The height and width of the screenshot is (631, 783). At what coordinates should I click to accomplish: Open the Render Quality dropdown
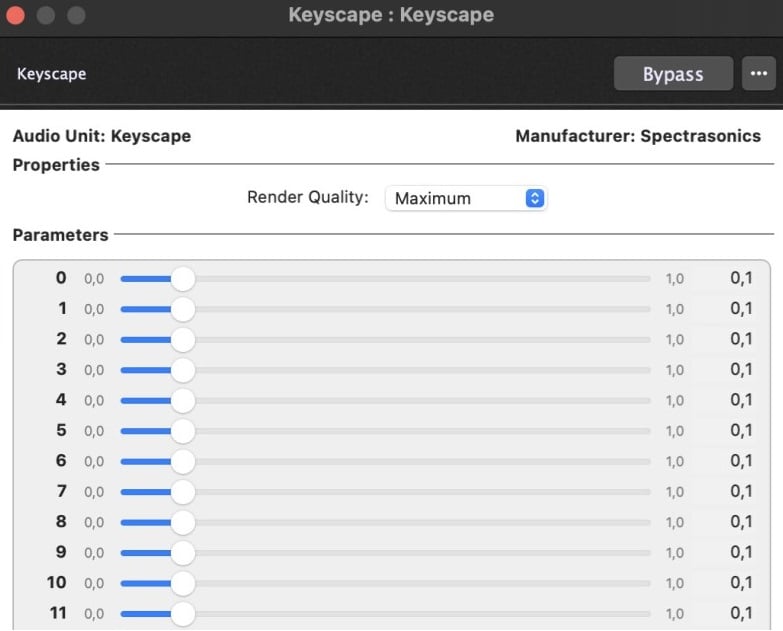pyautogui.click(x=466, y=198)
